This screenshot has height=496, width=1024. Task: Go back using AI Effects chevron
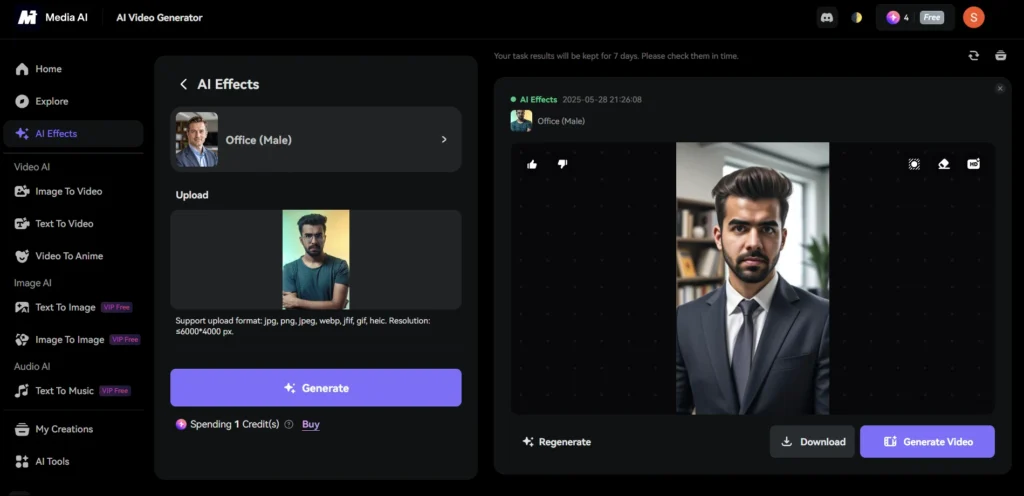183,85
